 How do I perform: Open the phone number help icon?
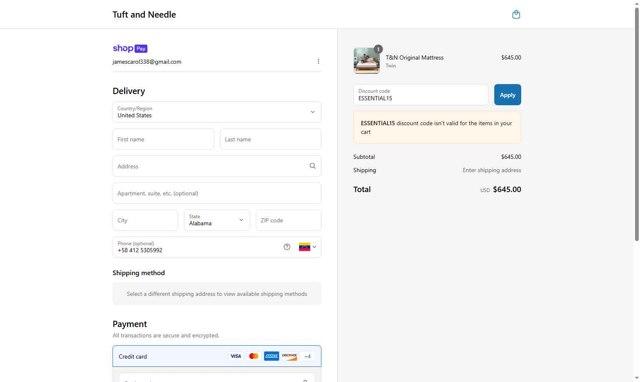click(x=287, y=247)
